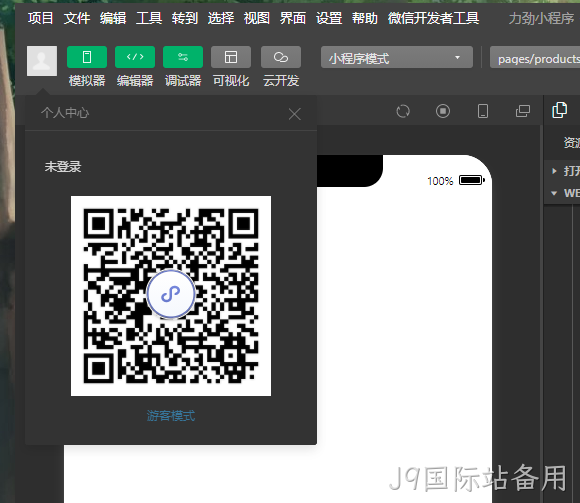This screenshot has width=580, height=503.
Task: Click the detach simulator window icon
Action: coord(523,111)
